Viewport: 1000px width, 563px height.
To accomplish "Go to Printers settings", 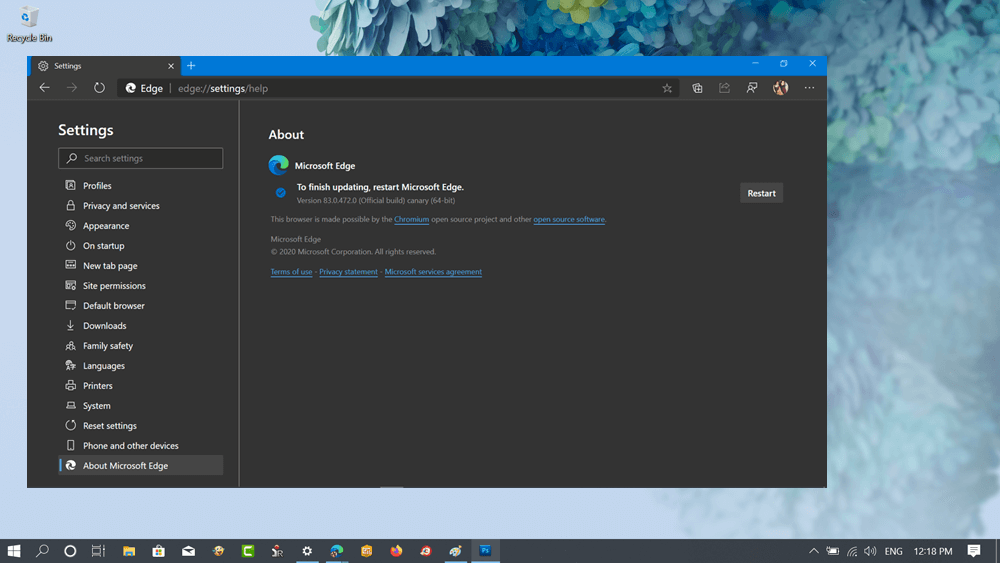I will [140, 385].
